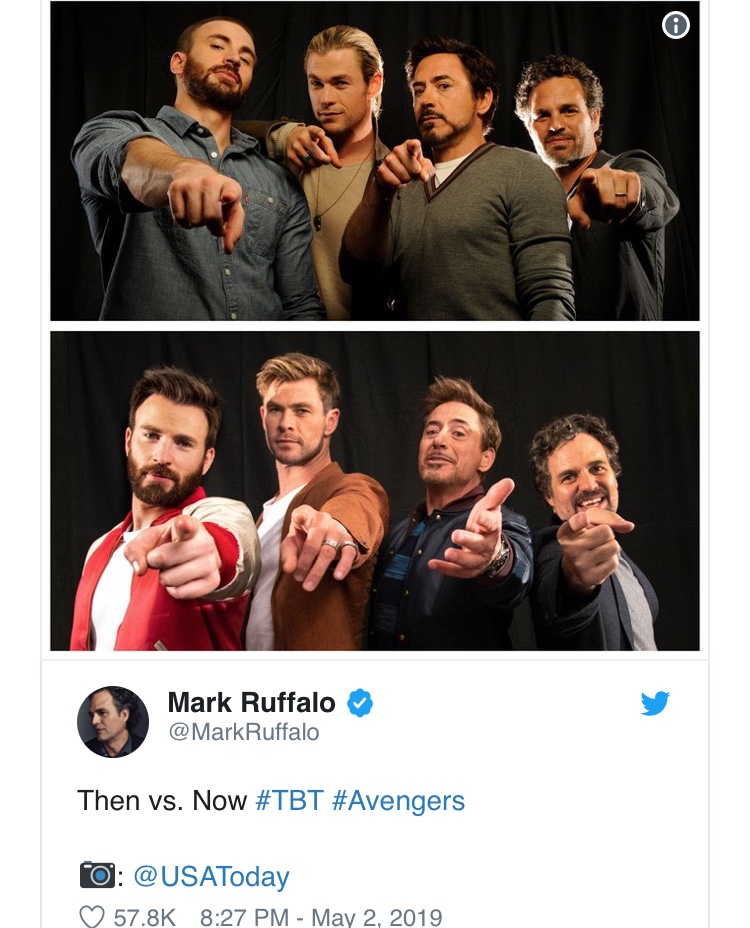Screen dimensions: 750x928
Task: Click the camera emoji in the tweet
Action: point(97,876)
